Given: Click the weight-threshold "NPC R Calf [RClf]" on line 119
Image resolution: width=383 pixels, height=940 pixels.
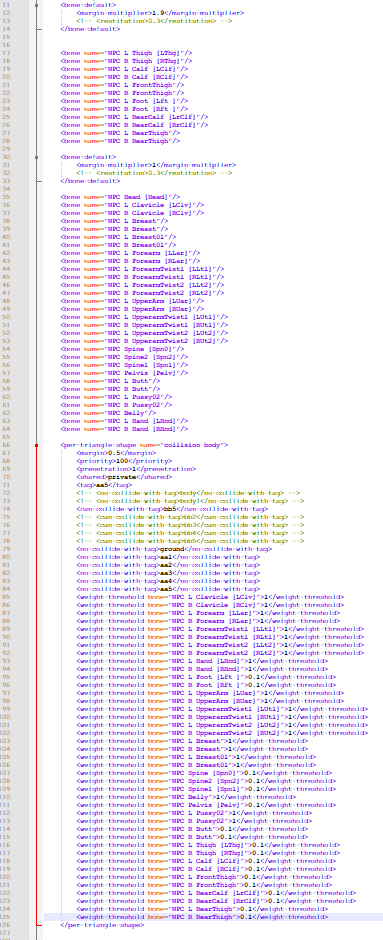Looking at the screenshot, I should point(206,869).
